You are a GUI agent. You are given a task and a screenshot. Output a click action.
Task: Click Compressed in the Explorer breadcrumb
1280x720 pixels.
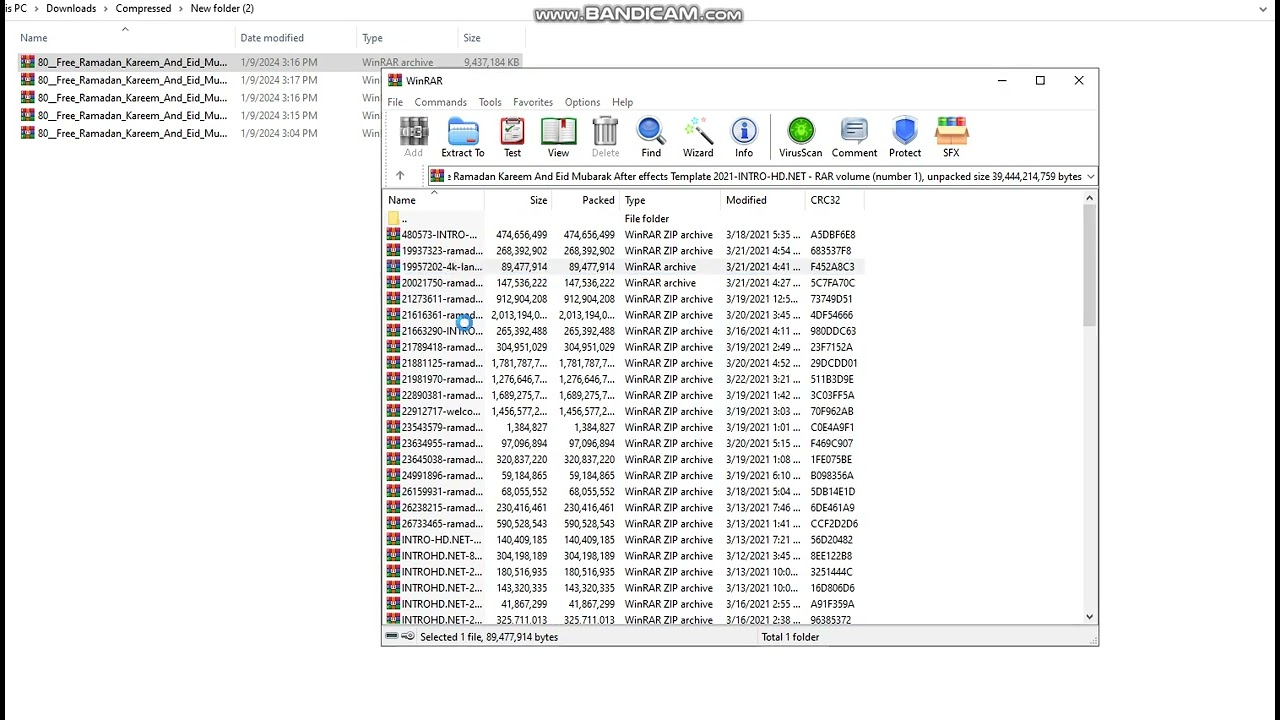pos(143,8)
